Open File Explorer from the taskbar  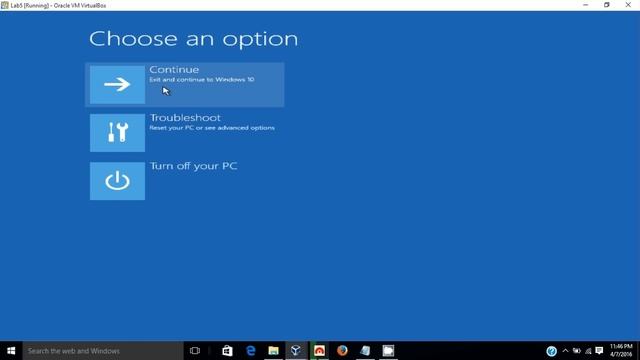(273, 351)
